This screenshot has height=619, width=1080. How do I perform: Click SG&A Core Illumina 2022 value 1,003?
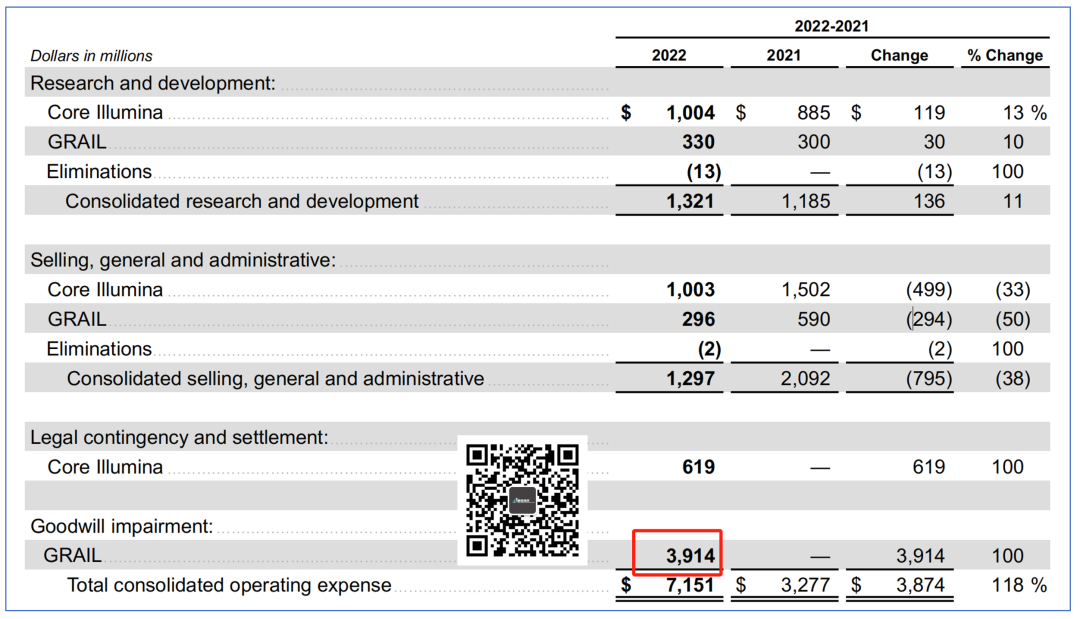tap(690, 290)
